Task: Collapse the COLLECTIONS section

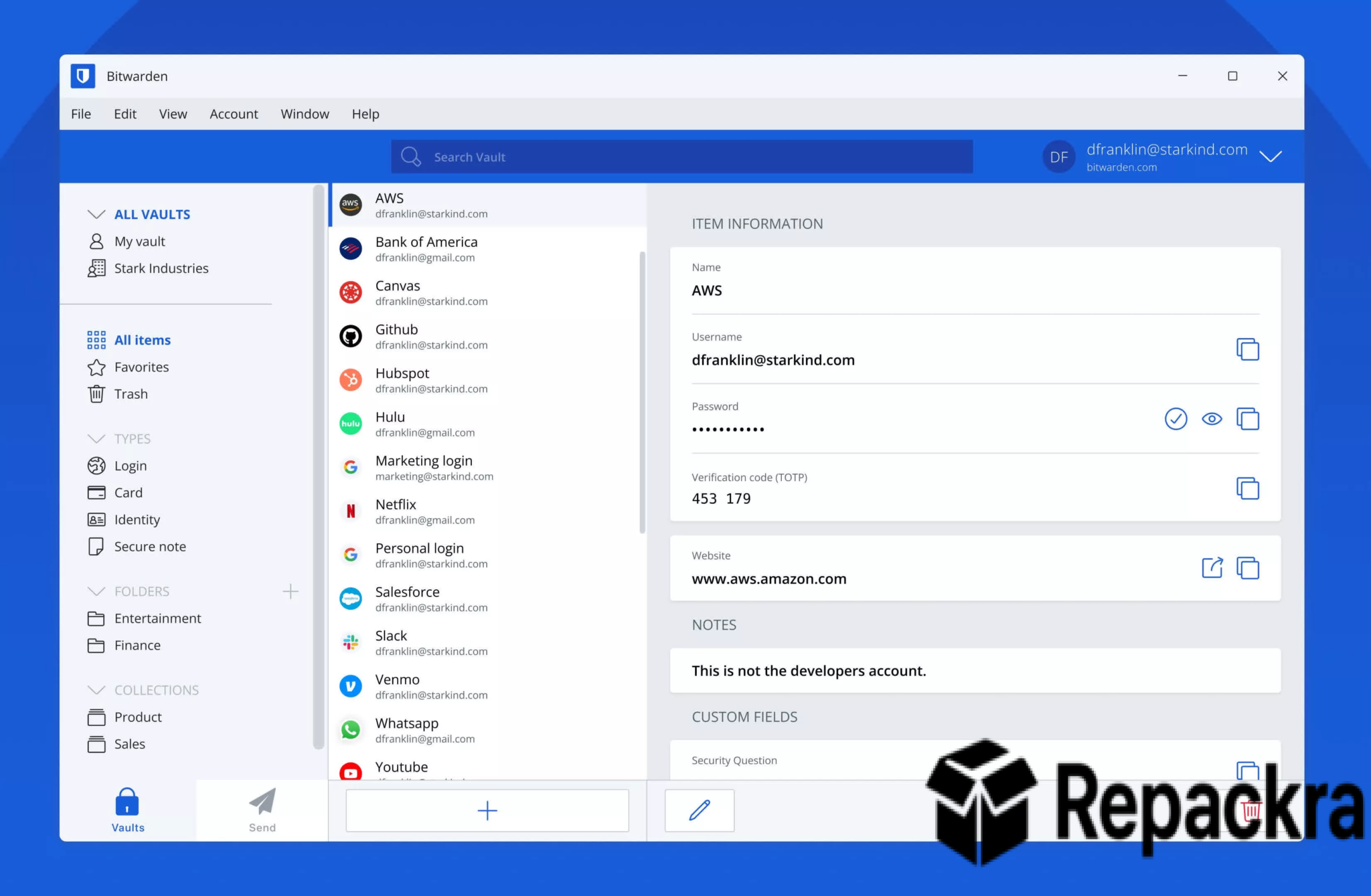Action: [x=96, y=690]
